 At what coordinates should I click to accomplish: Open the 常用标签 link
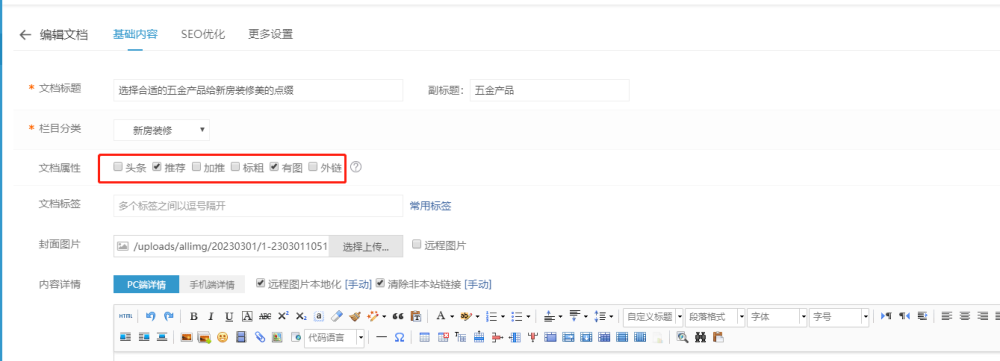[x=430, y=206]
